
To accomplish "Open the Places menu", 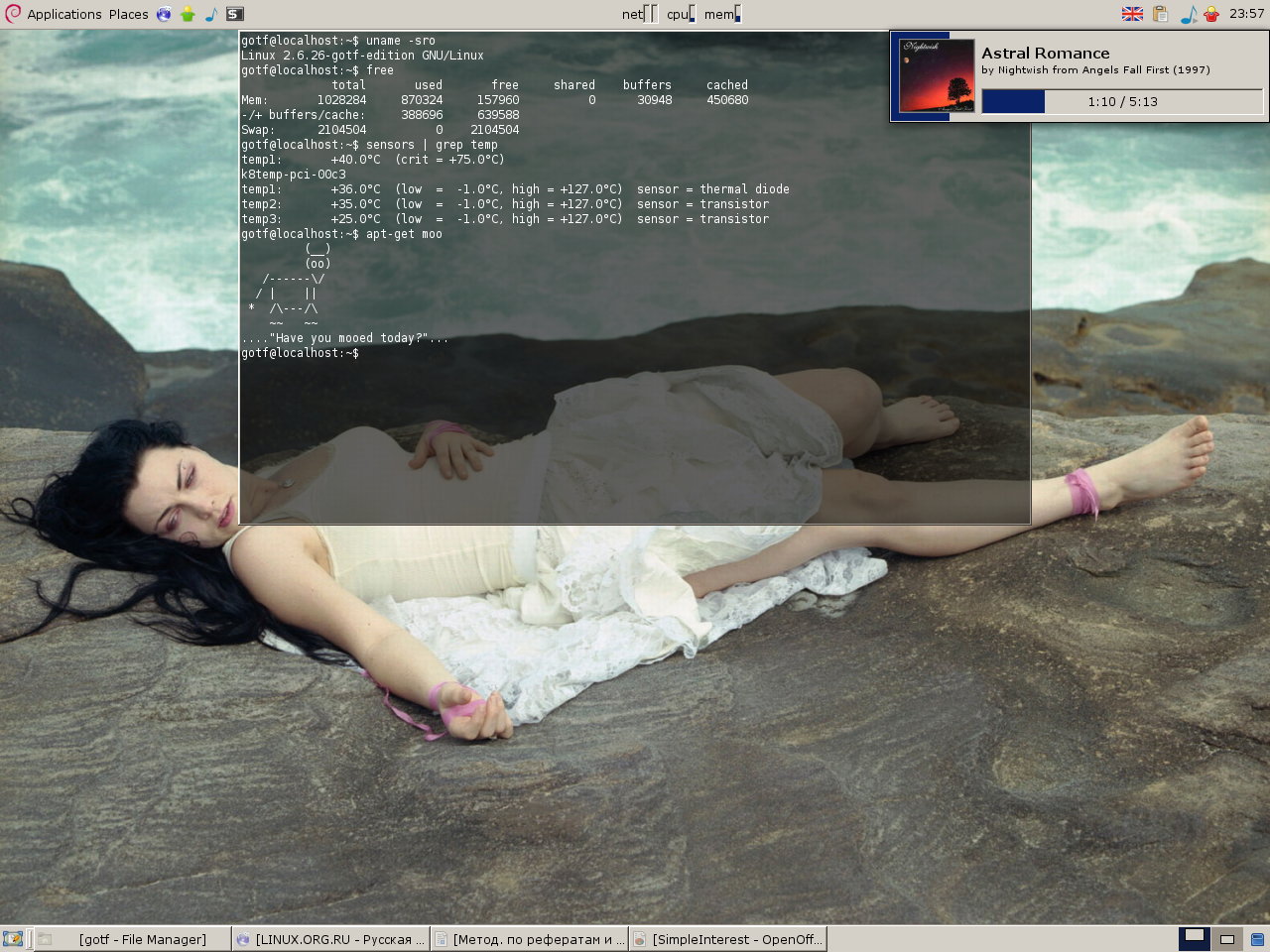I will 128,14.
